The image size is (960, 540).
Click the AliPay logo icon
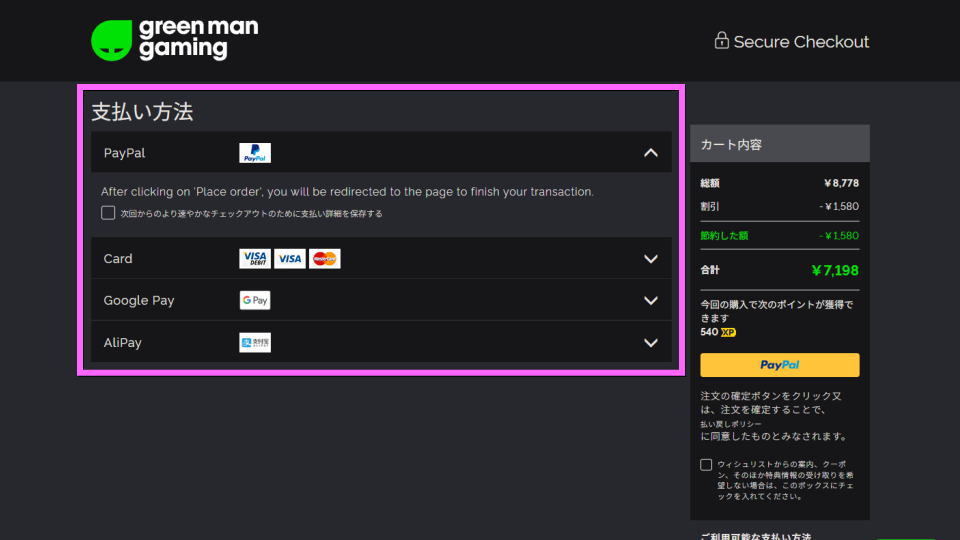[x=255, y=343]
